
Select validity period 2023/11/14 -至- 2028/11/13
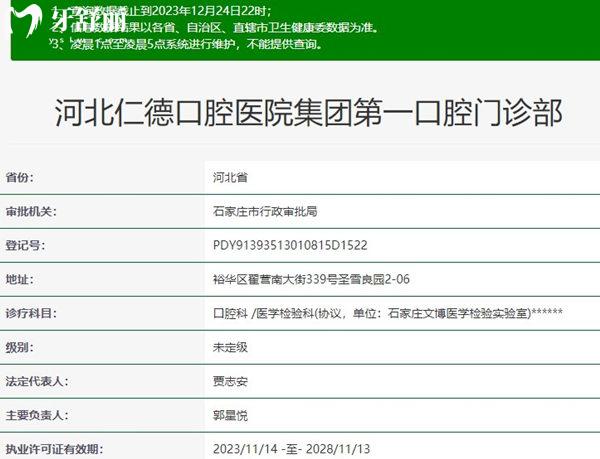(292, 449)
